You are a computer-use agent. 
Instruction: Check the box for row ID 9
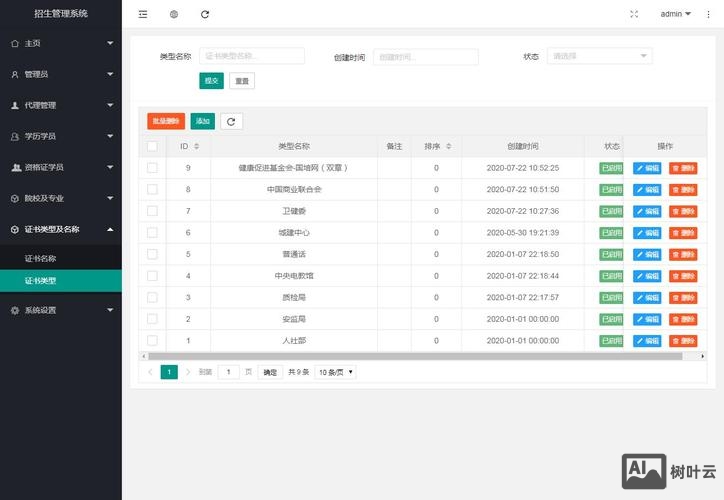point(152,168)
